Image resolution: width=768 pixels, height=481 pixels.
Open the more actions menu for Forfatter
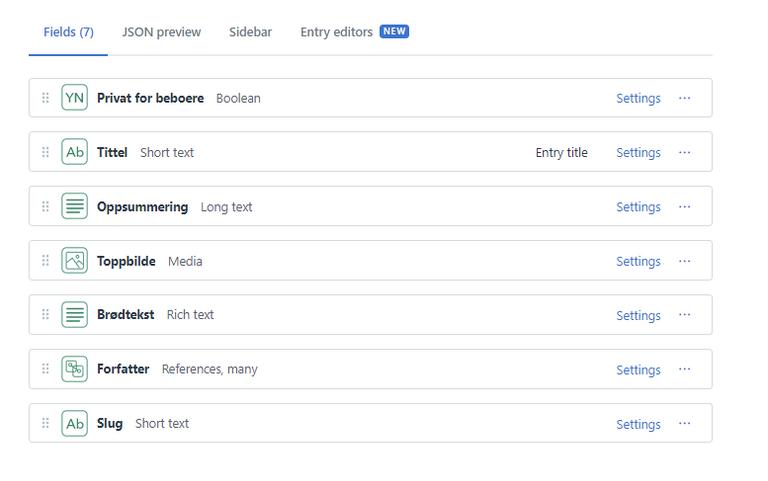click(x=685, y=369)
